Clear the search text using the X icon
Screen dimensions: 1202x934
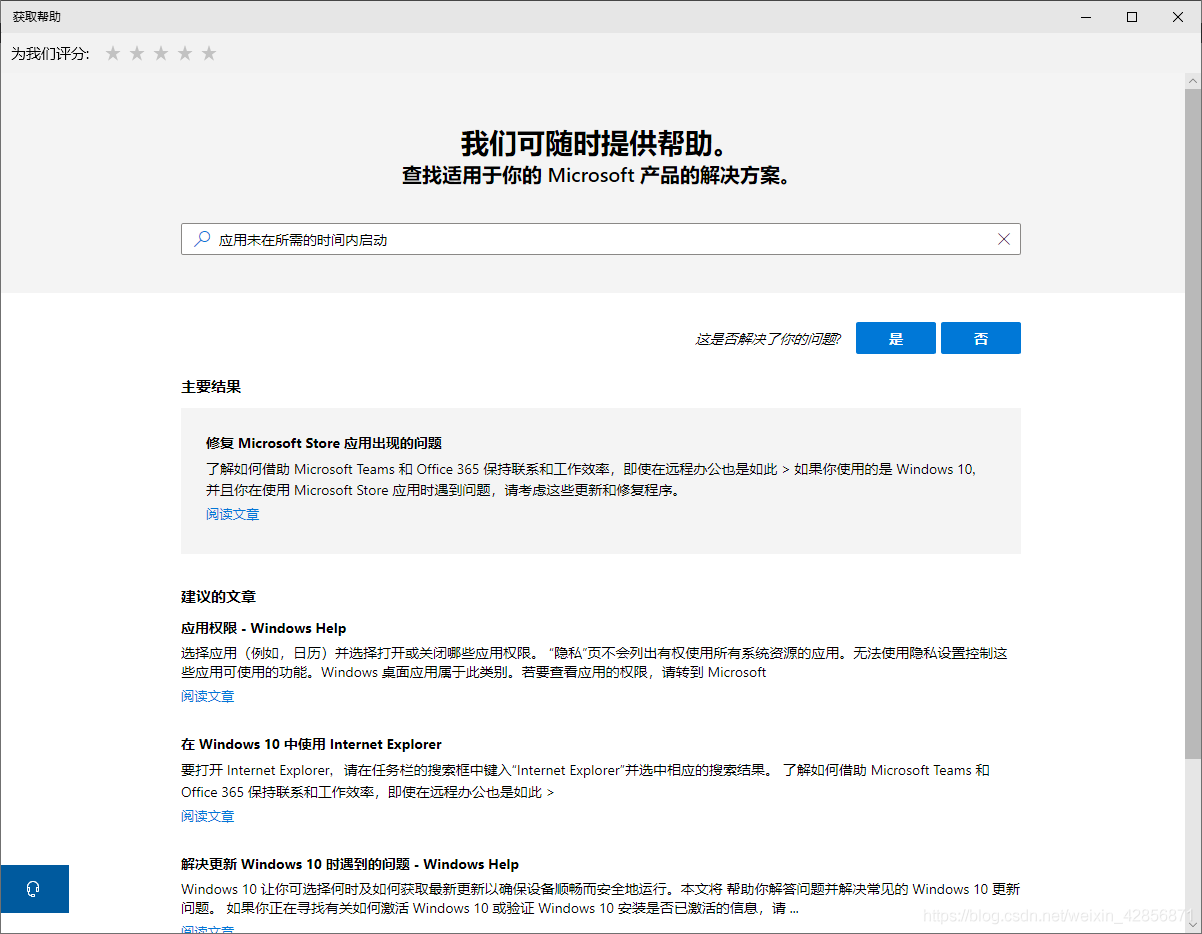pos(1004,239)
